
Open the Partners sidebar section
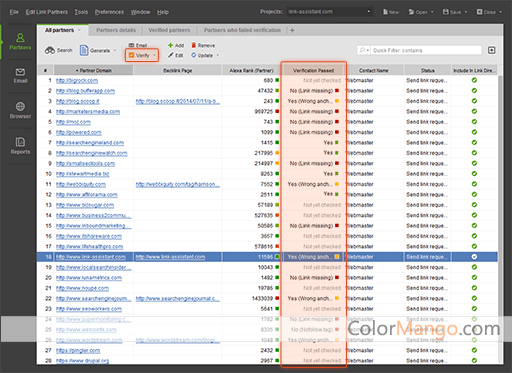pos(20,41)
